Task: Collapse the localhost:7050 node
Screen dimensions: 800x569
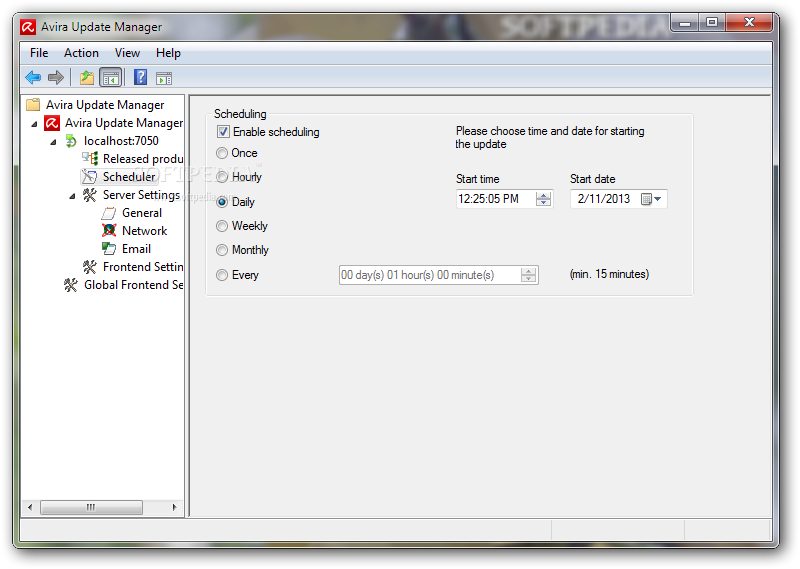Action: pyautogui.click(x=53, y=142)
